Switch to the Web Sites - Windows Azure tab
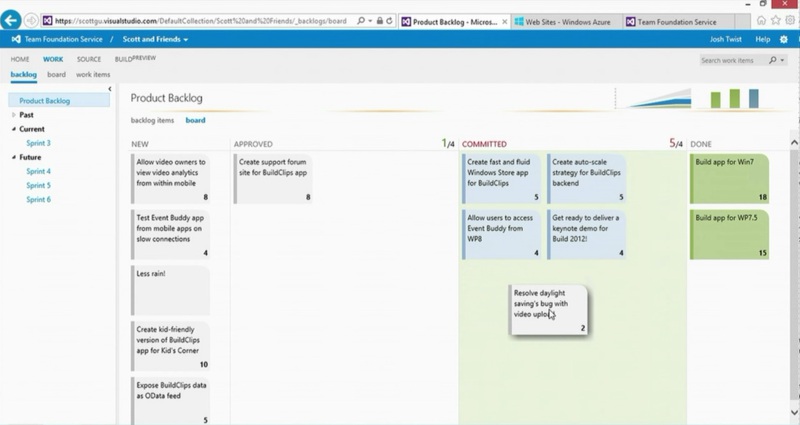This screenshot has width=800, height=425. tap(566, 22)
